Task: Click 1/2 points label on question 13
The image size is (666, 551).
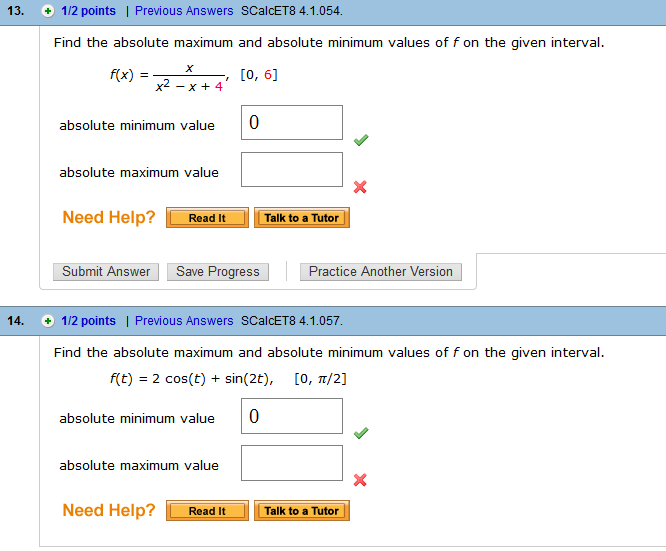Action: (88, 12)
